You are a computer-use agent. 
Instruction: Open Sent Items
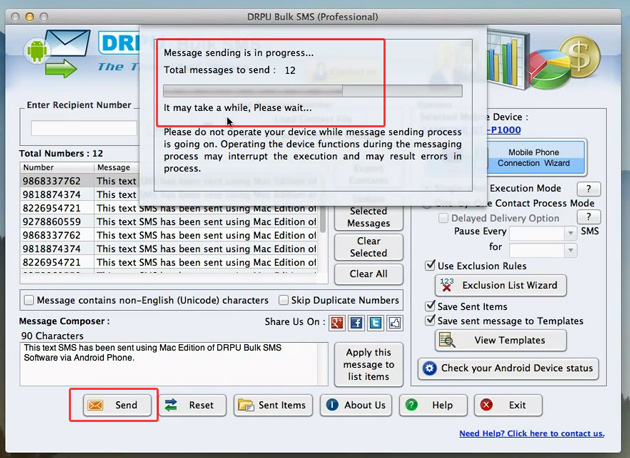pos(273,405)
